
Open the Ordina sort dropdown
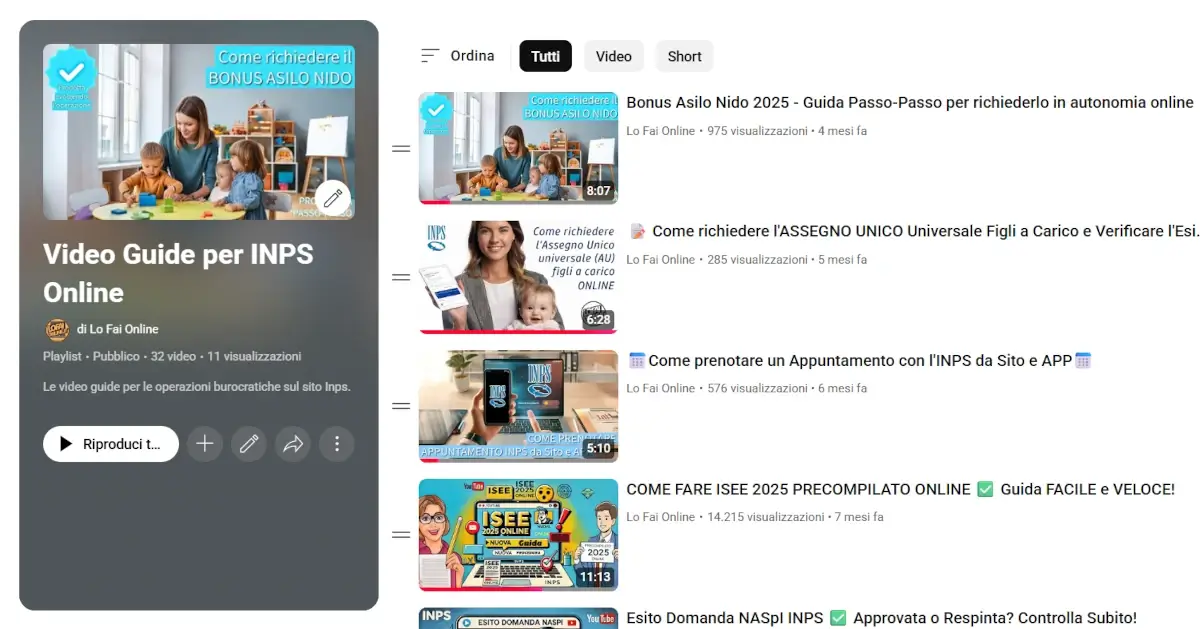(x=458, y=56)
